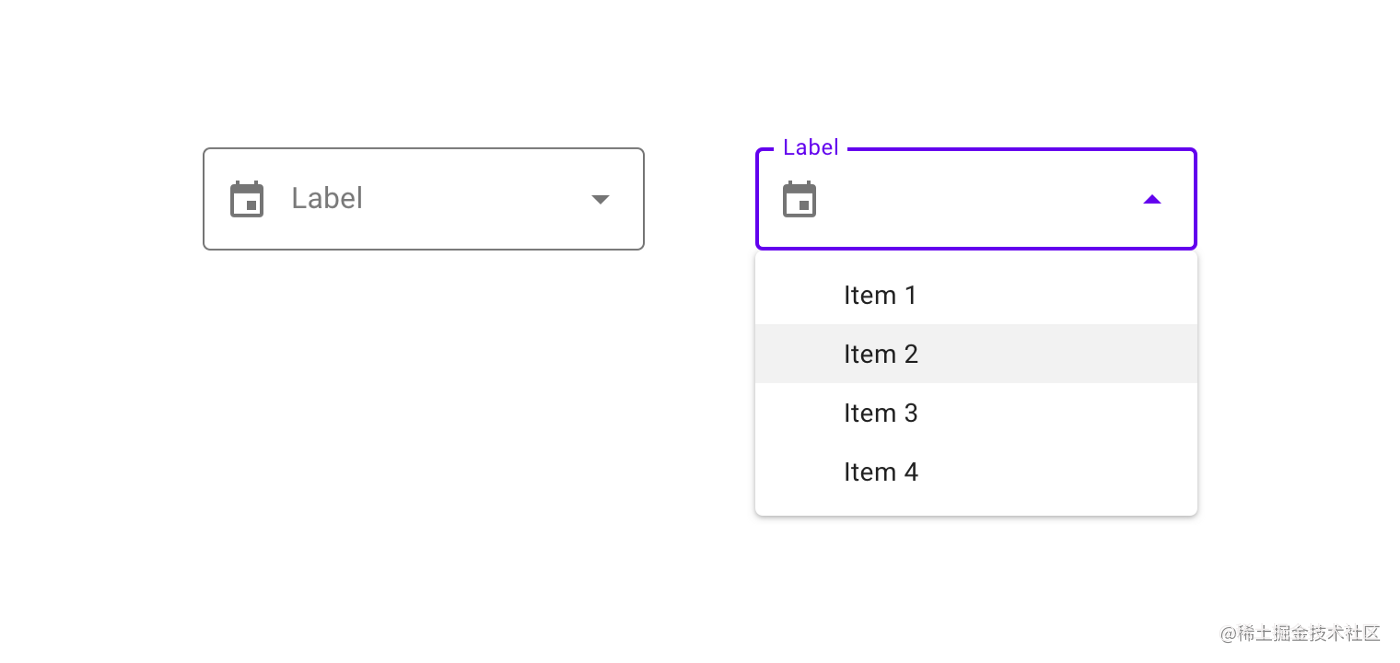Click the blank space inside the gray-outlined select field
The width and height of the screenshot is (1400, 663).
click(470, 199)
